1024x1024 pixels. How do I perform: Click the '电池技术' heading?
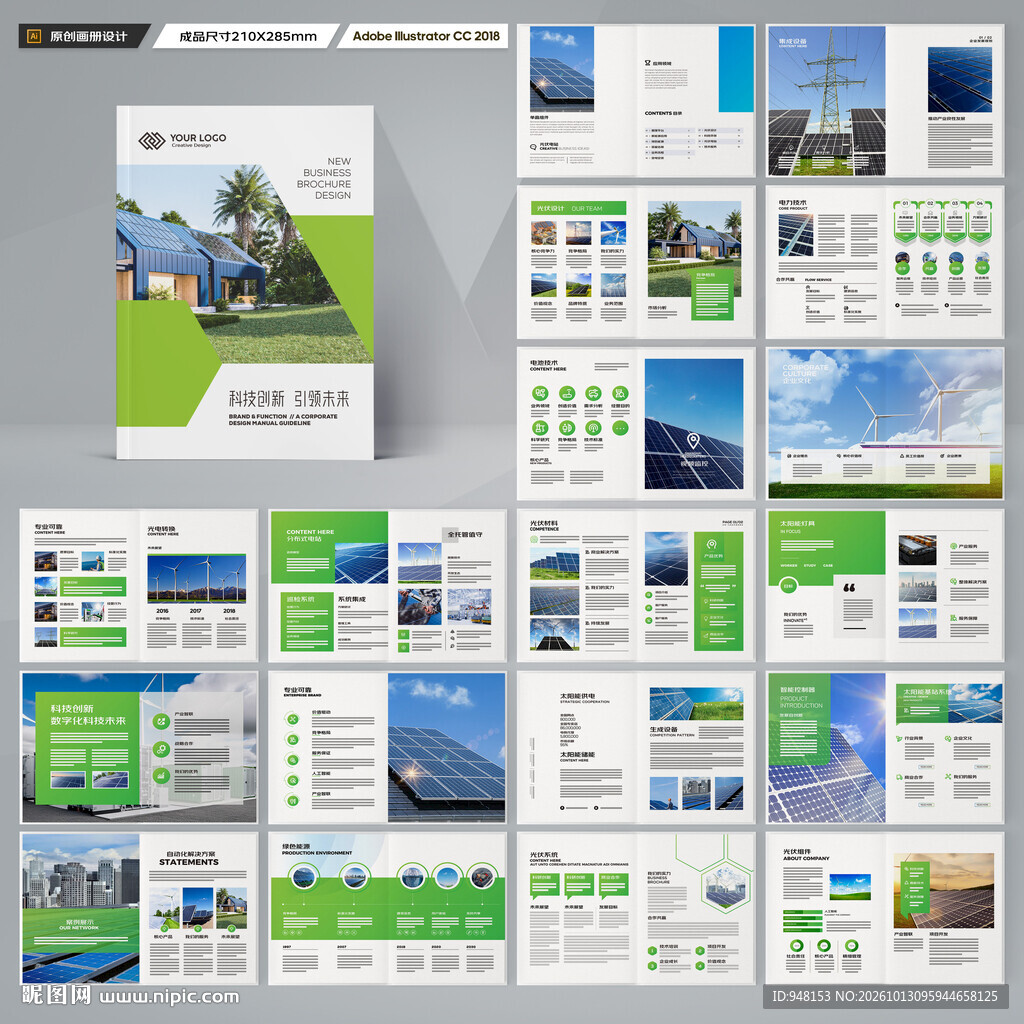pos(544,362)
